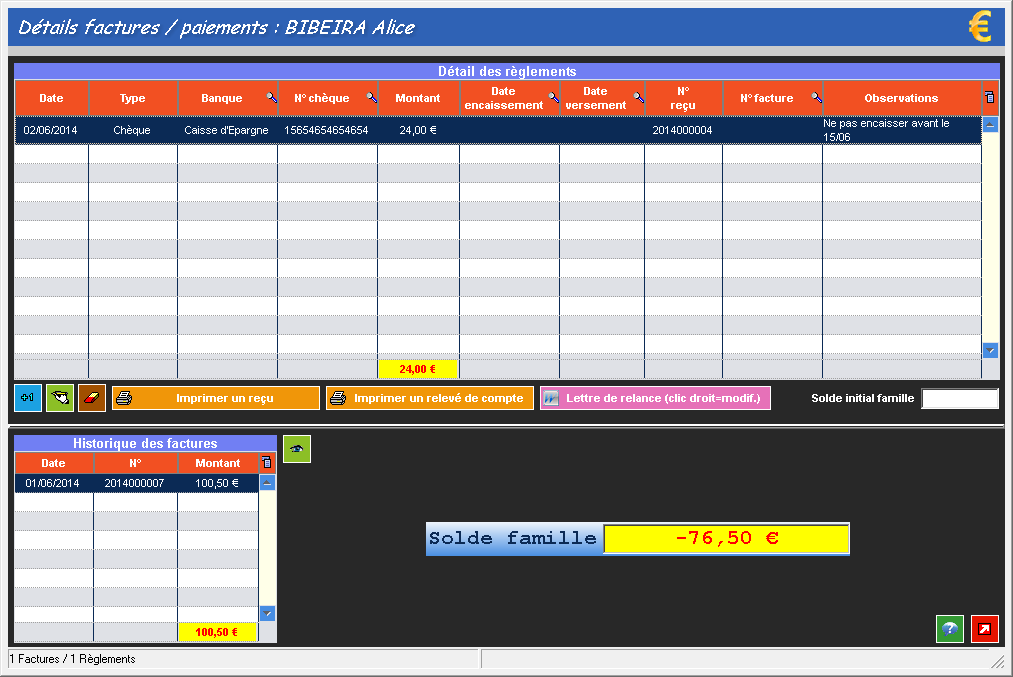Screen dimensions: 1013x677
Task: Click the table options icon beside Observations header
Action: point(990,98)
